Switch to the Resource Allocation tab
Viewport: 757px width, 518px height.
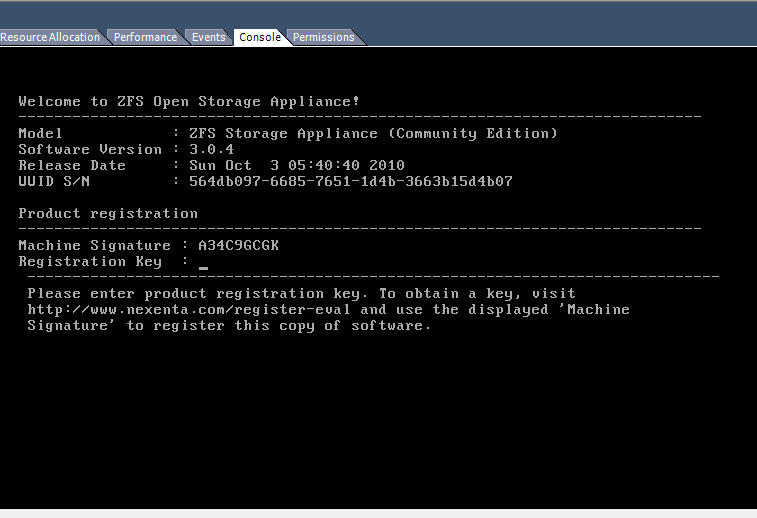[50, 38]
